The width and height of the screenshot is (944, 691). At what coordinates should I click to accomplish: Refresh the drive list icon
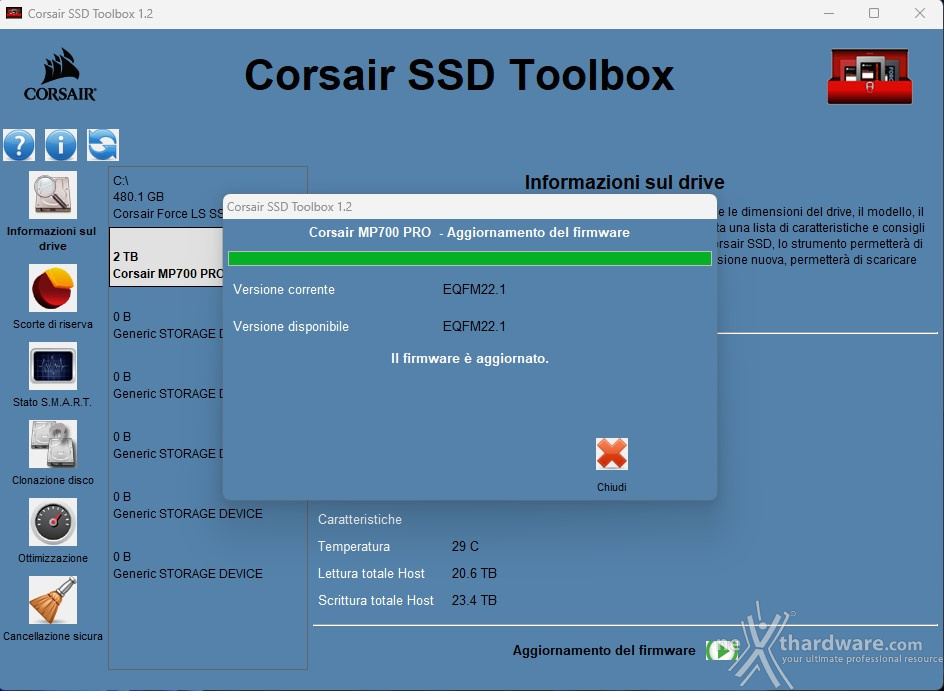point(103,145)
